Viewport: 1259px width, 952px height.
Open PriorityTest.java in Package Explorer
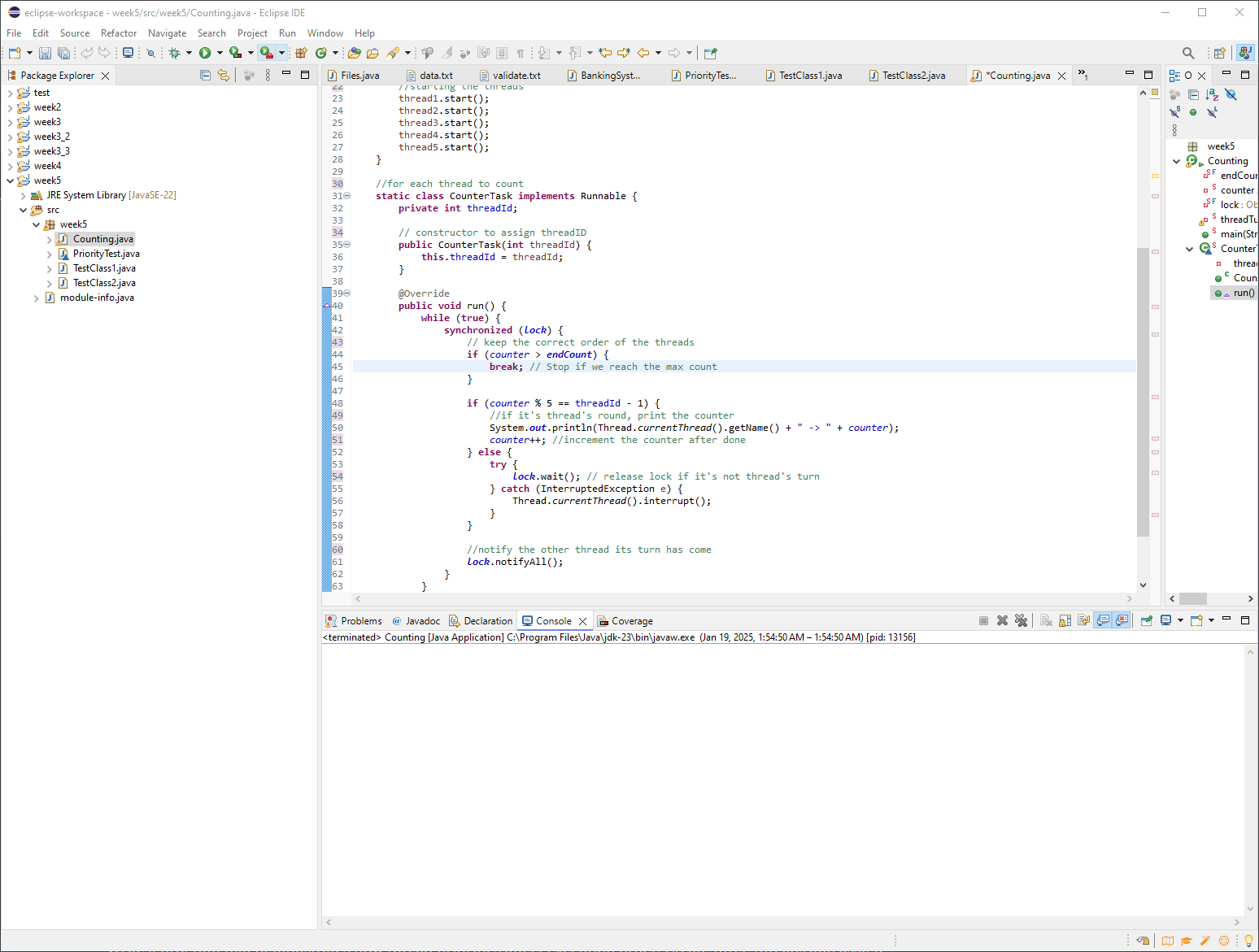click(106, 254)
